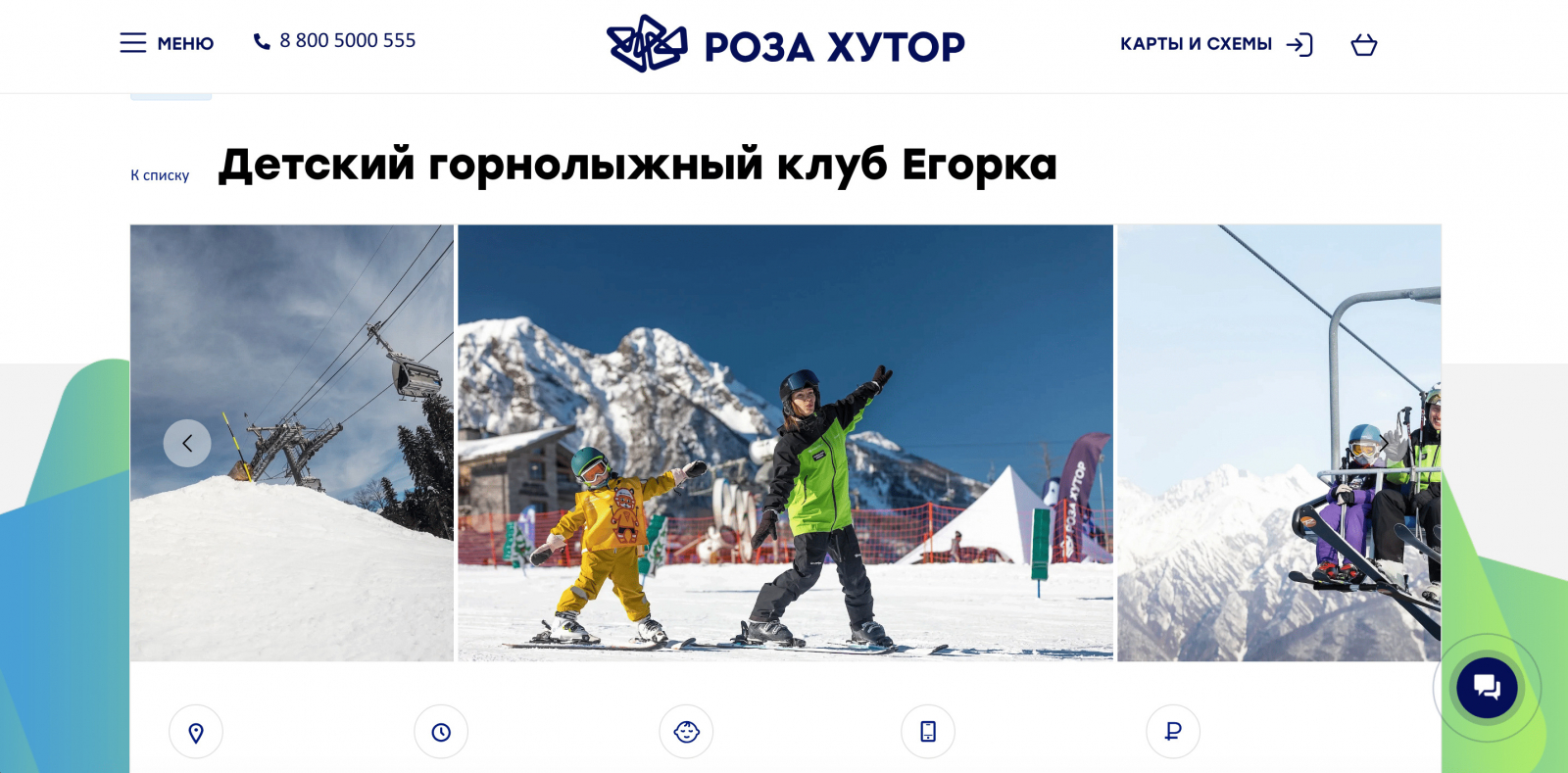Click the mobile phone contact icon
Screen dimensions: 1568x773
click(x=928, y=732)
